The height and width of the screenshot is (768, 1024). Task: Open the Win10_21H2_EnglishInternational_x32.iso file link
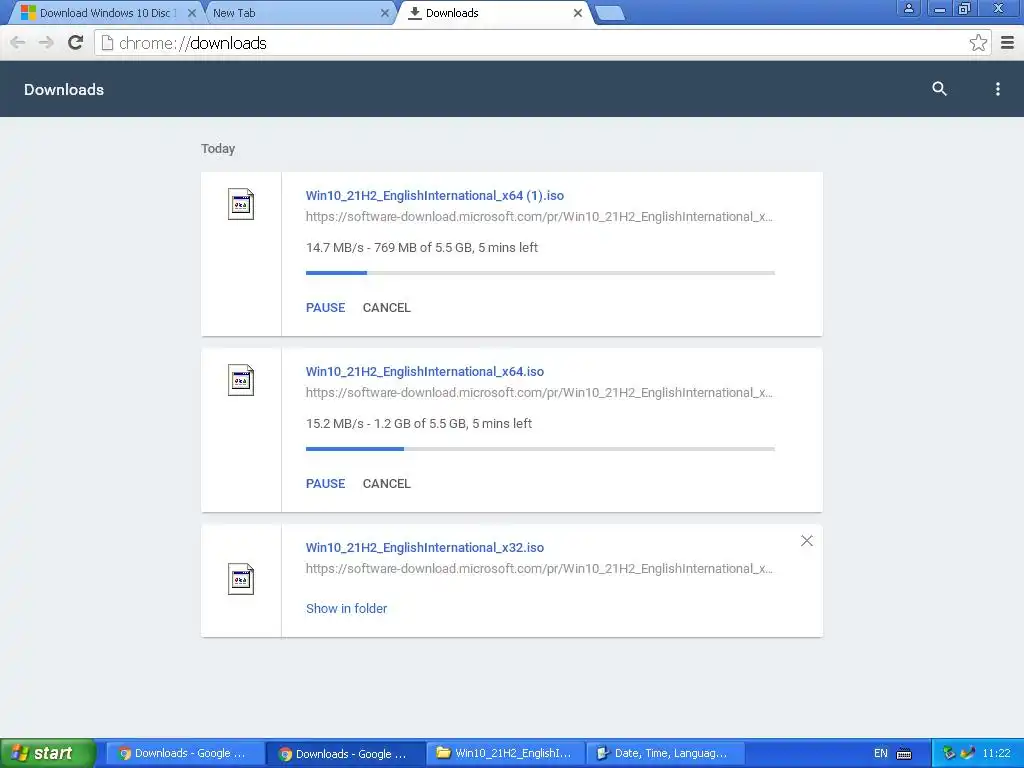point(424,548)
